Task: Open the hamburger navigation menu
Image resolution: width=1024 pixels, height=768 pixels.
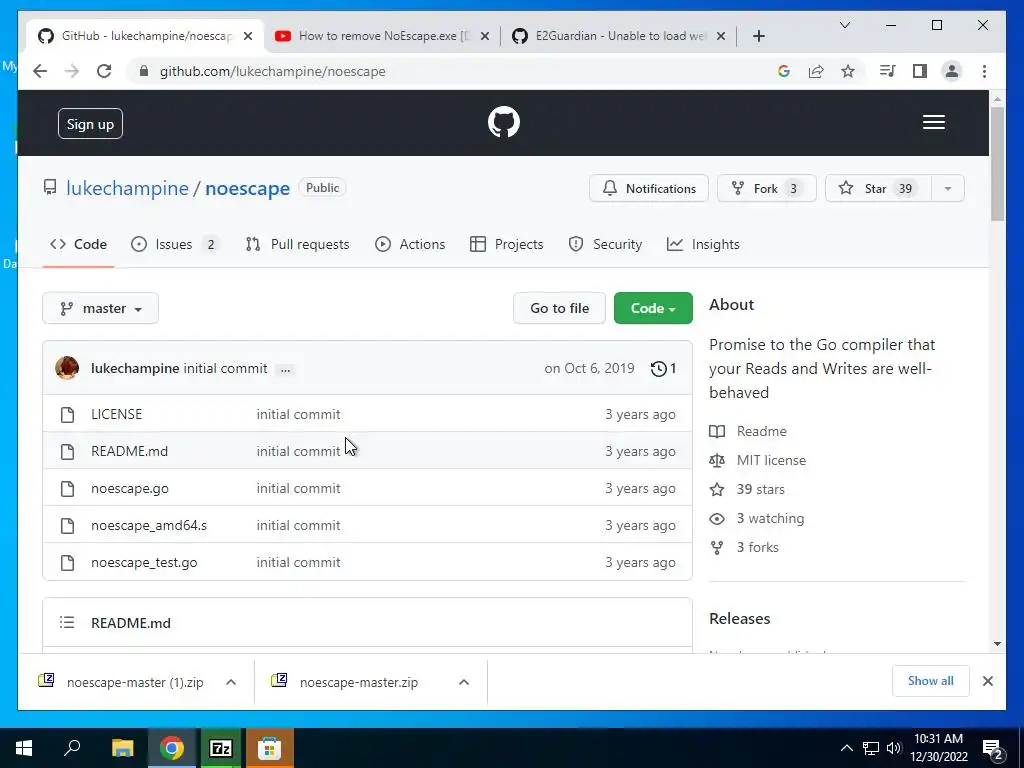Action: click(933, 122)
